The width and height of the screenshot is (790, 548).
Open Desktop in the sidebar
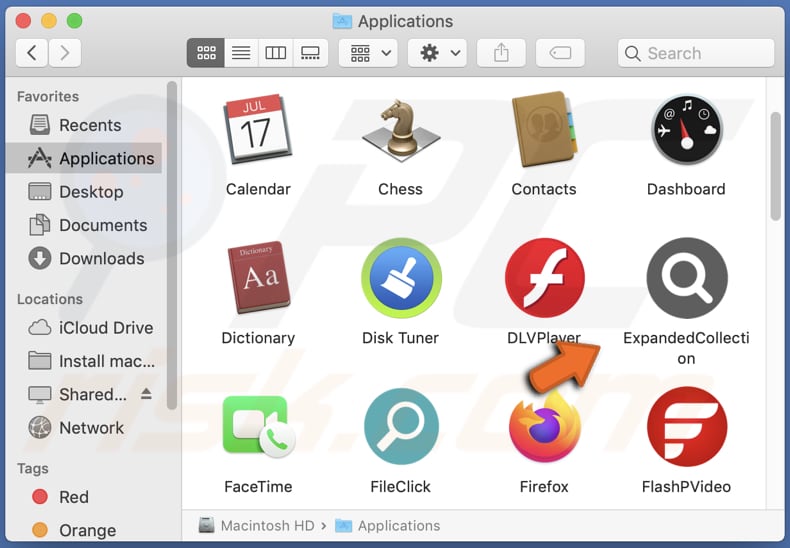pyautogui.click(x=85, y=191)
